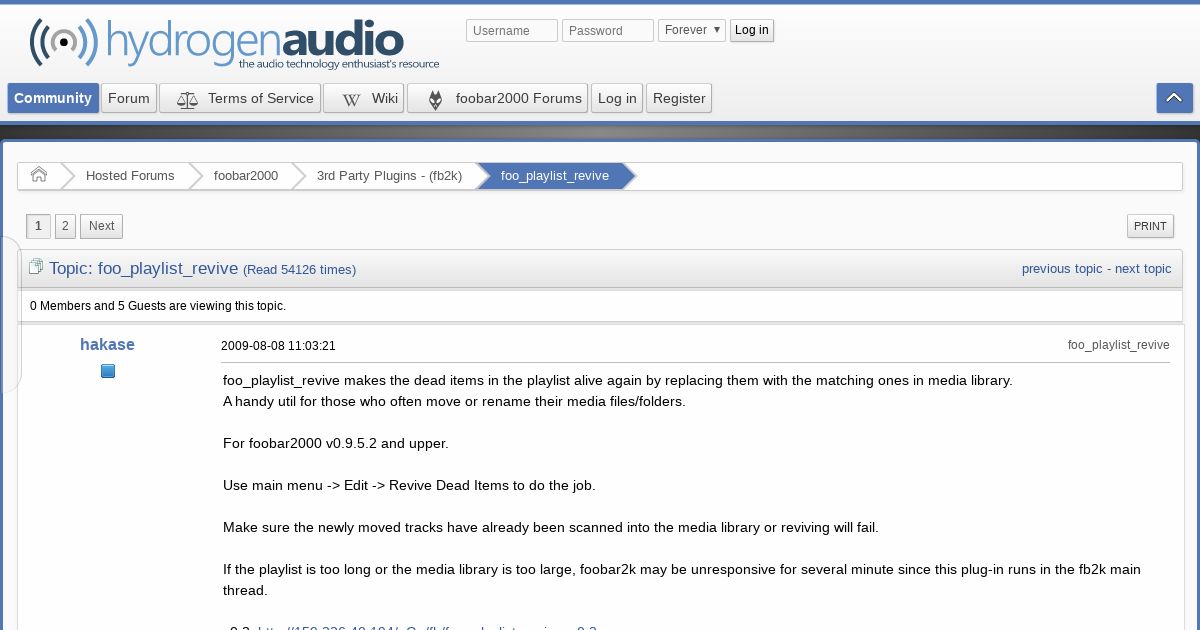Screen dimensions: 1200x630
Task: Focus the Password field
Action: coord(608,31)
